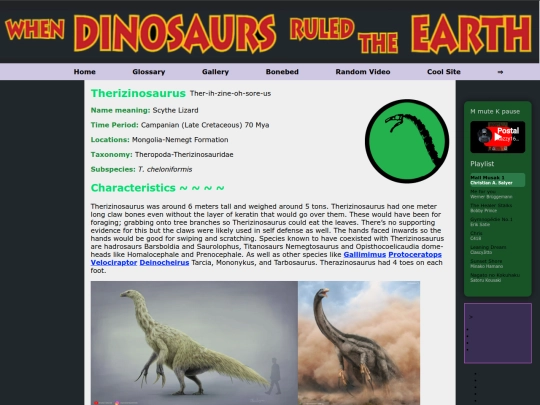
Task: Click the arrow at the nav bar's end
Action: [500, 72]
